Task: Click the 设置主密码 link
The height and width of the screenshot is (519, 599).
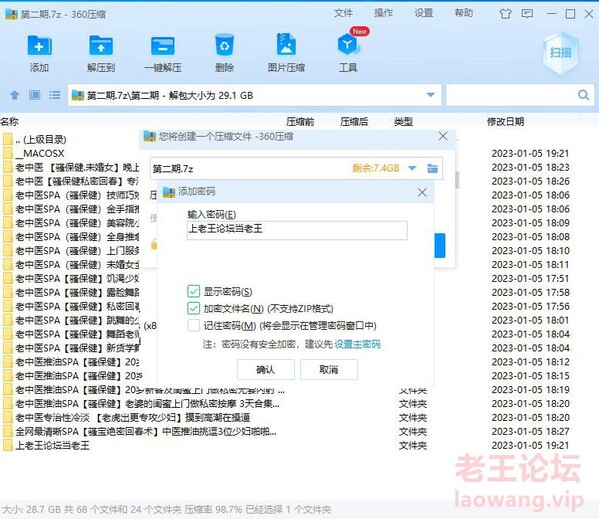Action: coord(357,344)
